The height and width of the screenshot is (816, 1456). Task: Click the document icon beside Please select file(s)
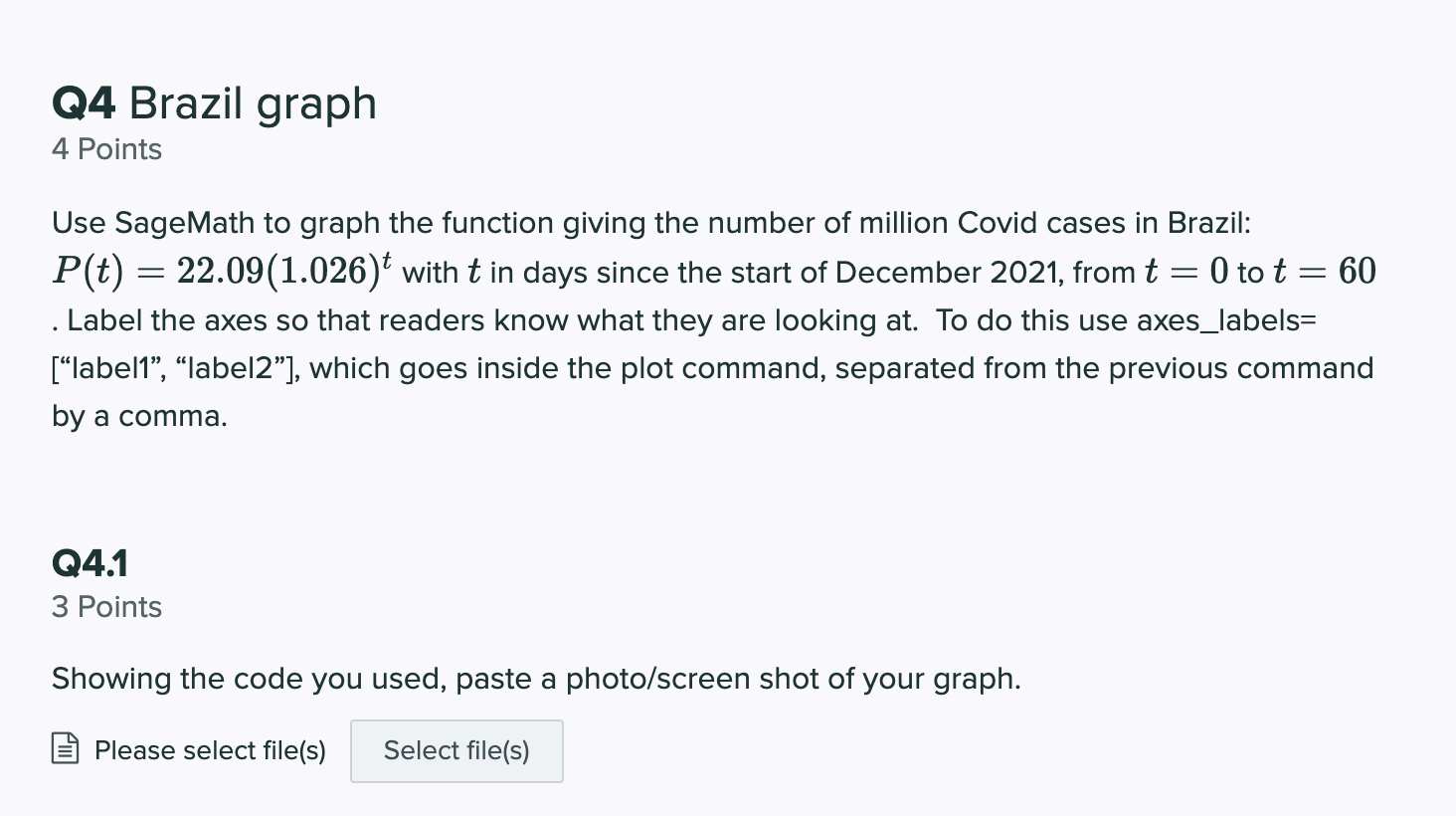65,748
